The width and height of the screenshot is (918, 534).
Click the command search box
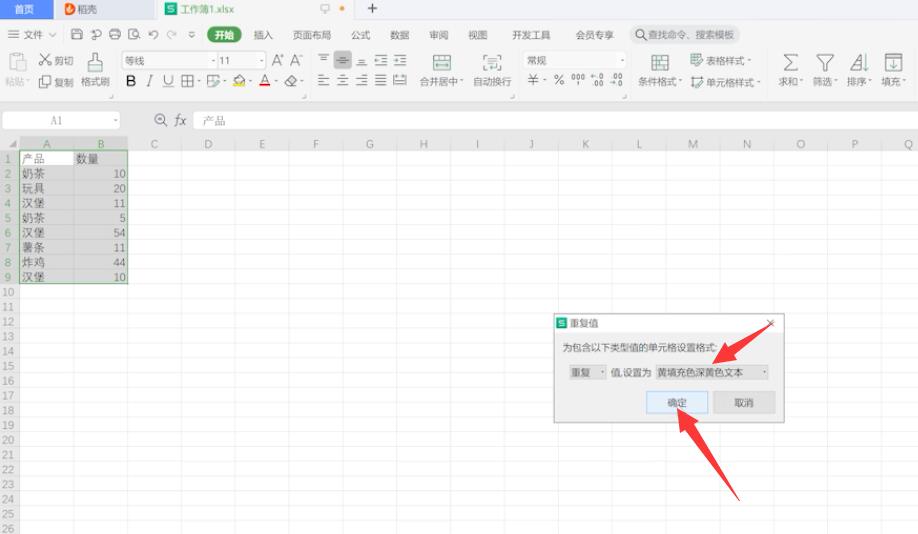click(x=684, y=35)
